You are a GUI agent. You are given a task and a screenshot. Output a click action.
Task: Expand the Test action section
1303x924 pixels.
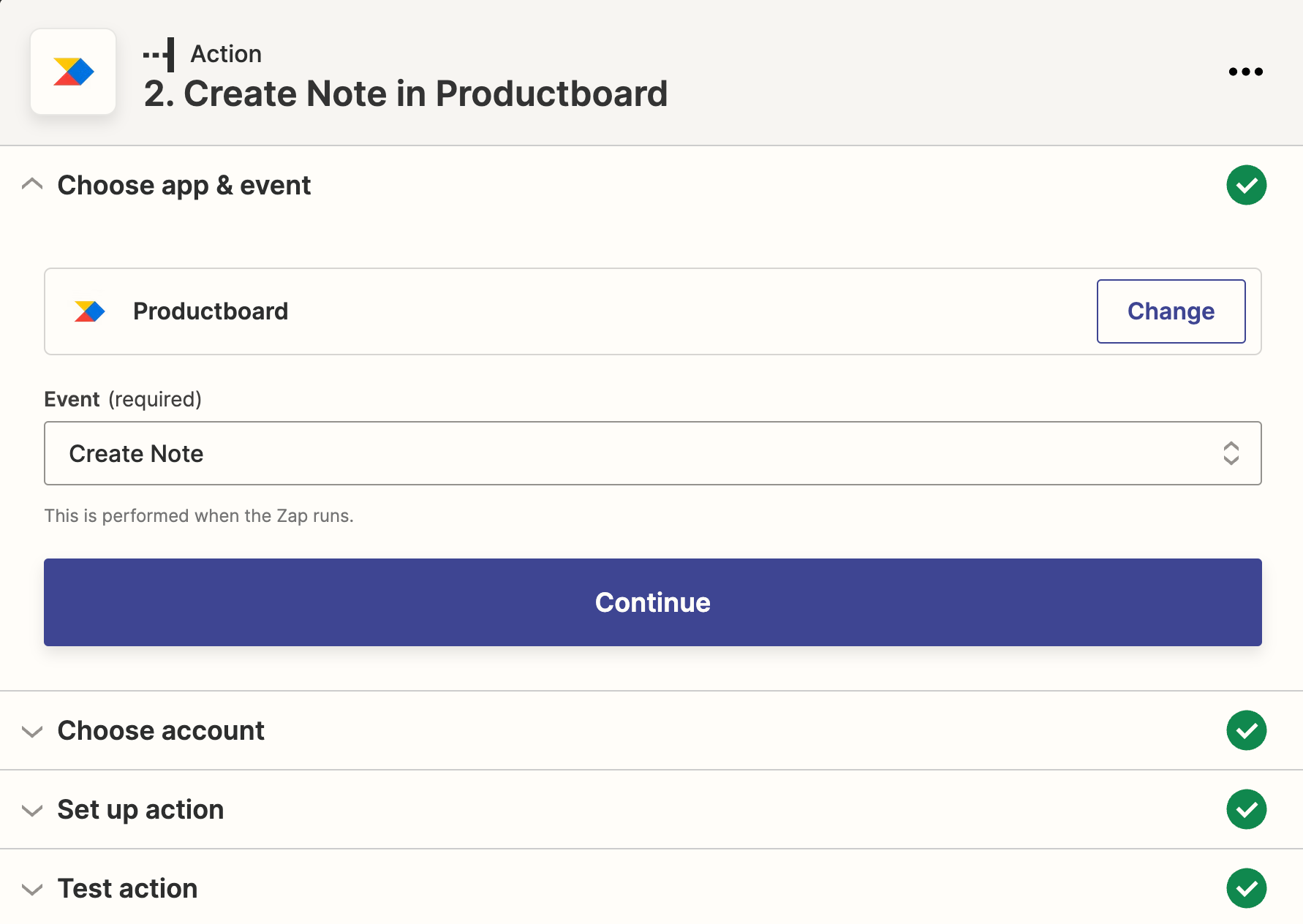(x=32, y=889)
